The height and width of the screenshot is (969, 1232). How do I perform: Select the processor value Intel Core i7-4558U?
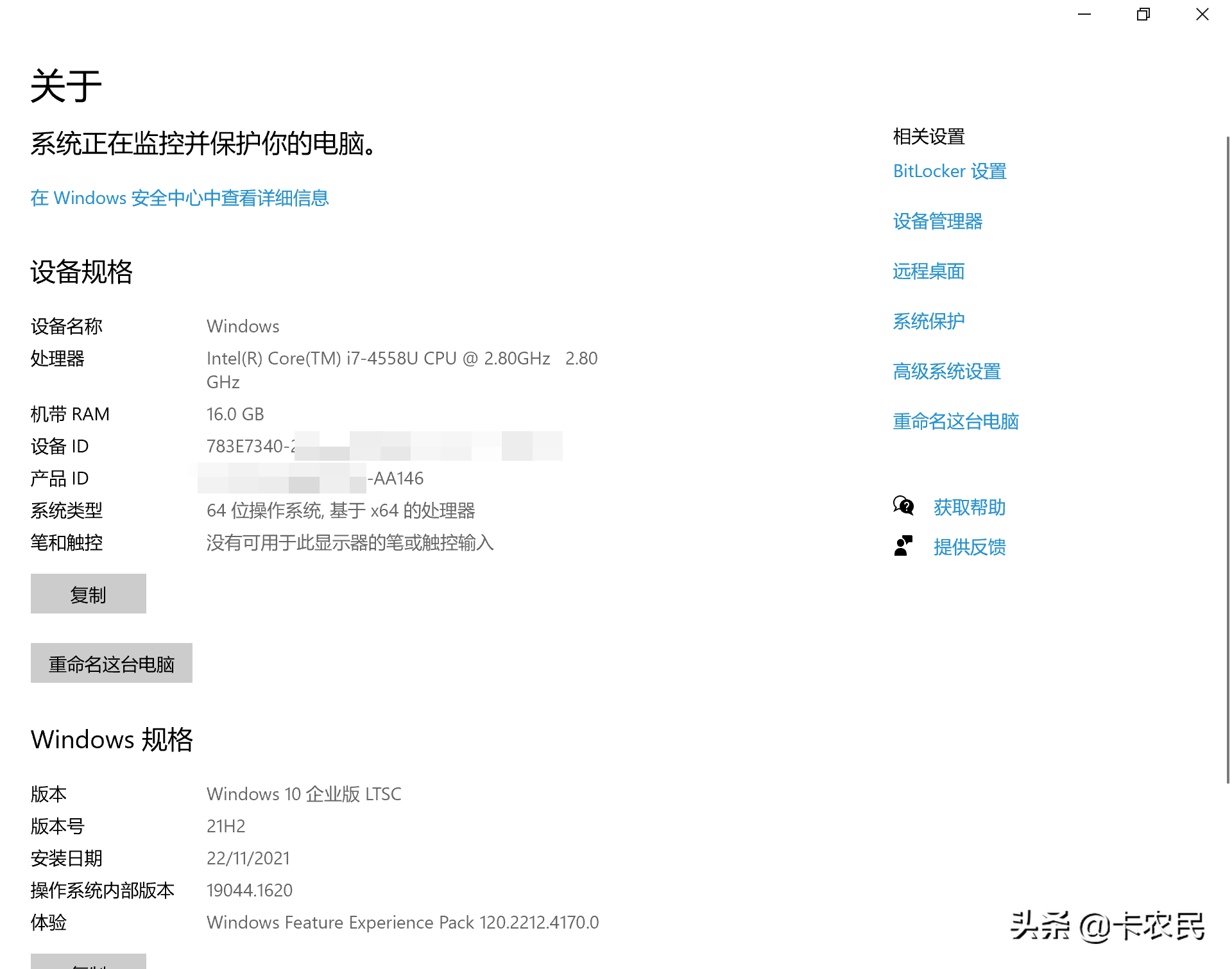[402, 370]
